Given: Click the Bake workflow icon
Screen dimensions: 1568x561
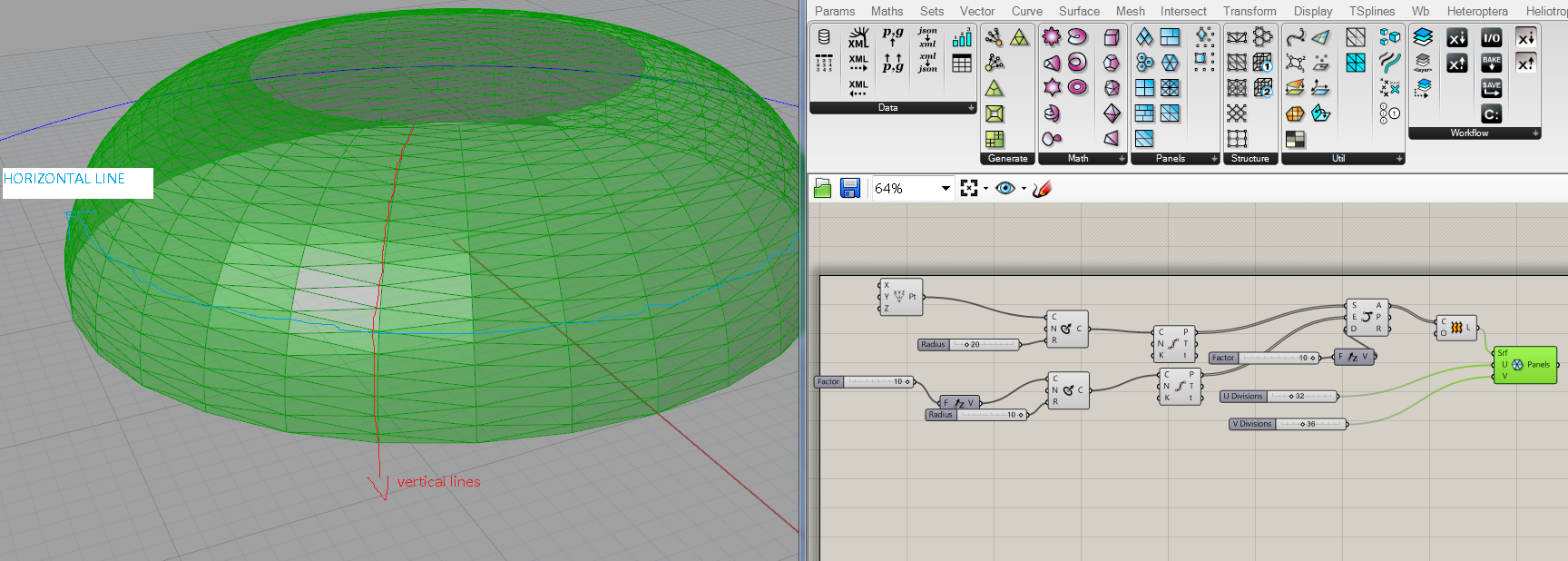Looking at the screenshot, I should click(x=1491, y=63).
